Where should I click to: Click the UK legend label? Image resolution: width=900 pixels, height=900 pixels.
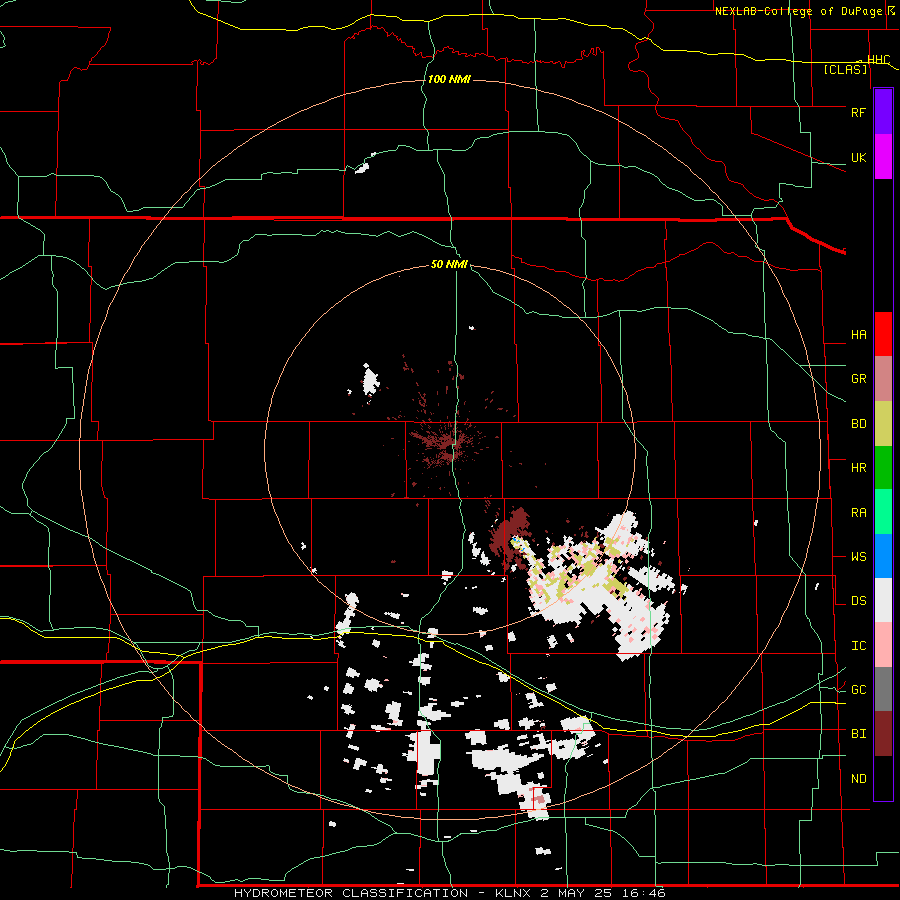(858, 157)
